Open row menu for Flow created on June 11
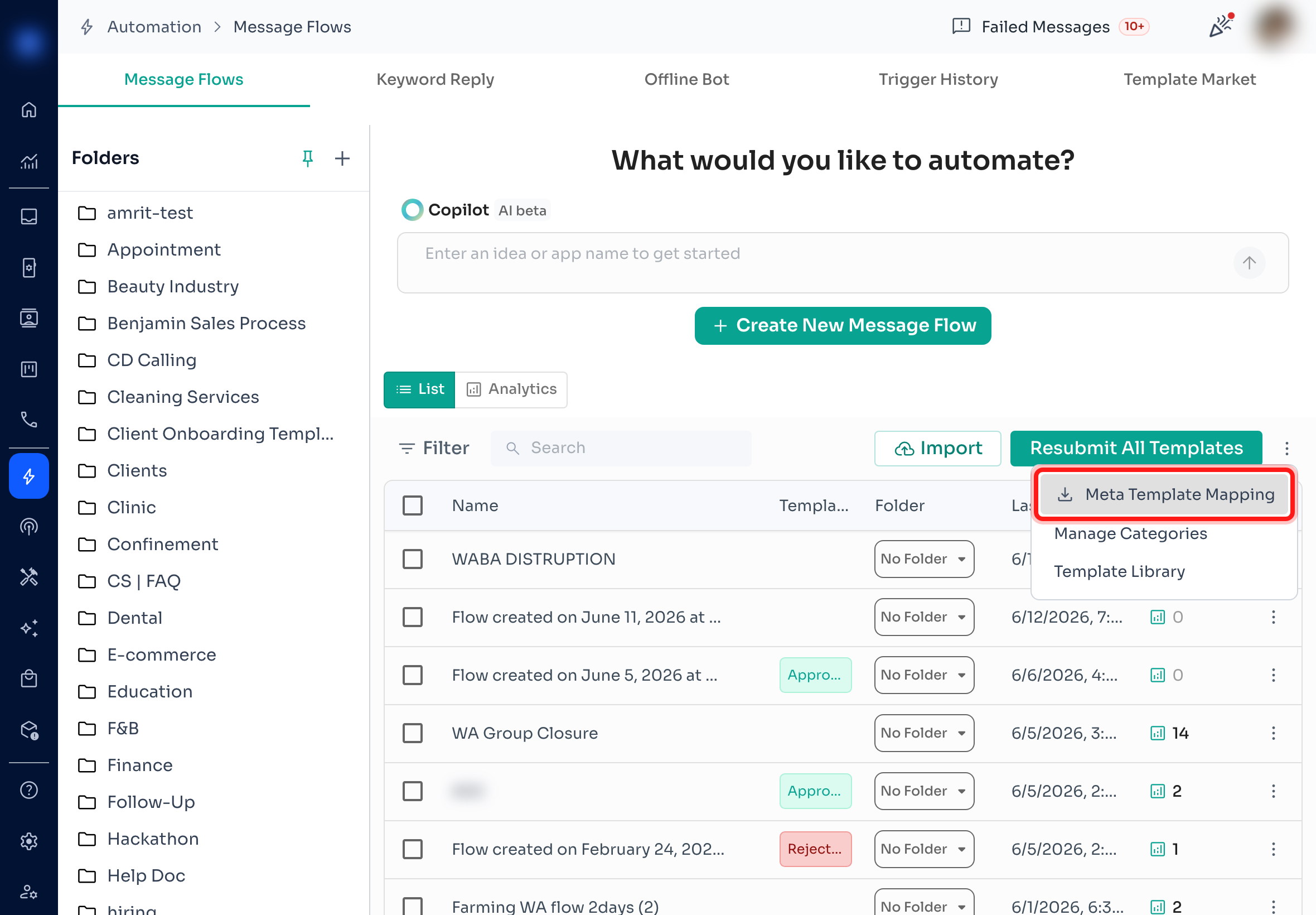The height and width of the screenshot is (915, 1316). pyautogui.click(x=1273, y=618)
